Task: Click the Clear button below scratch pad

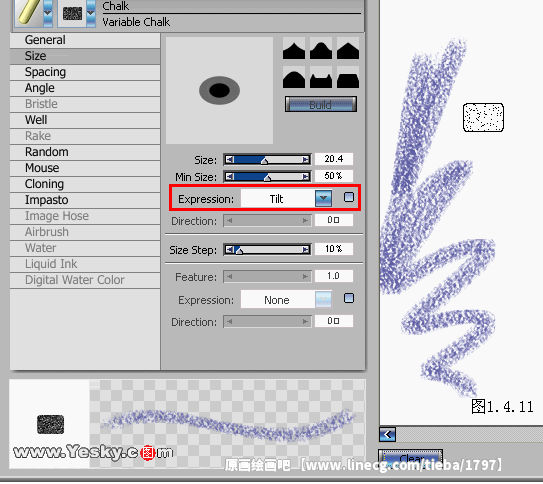Action: pyautogui.click(x=411, y=458)
